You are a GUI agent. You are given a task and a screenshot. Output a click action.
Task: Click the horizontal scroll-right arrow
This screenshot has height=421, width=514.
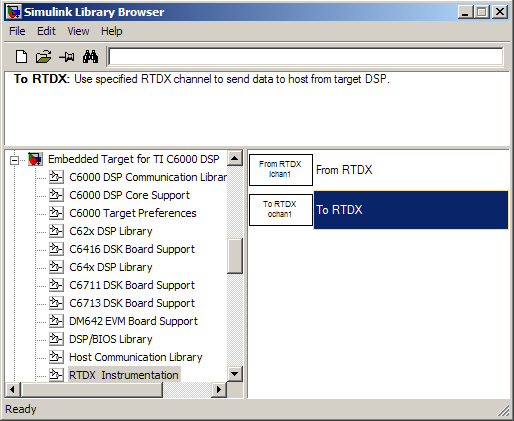219,389
